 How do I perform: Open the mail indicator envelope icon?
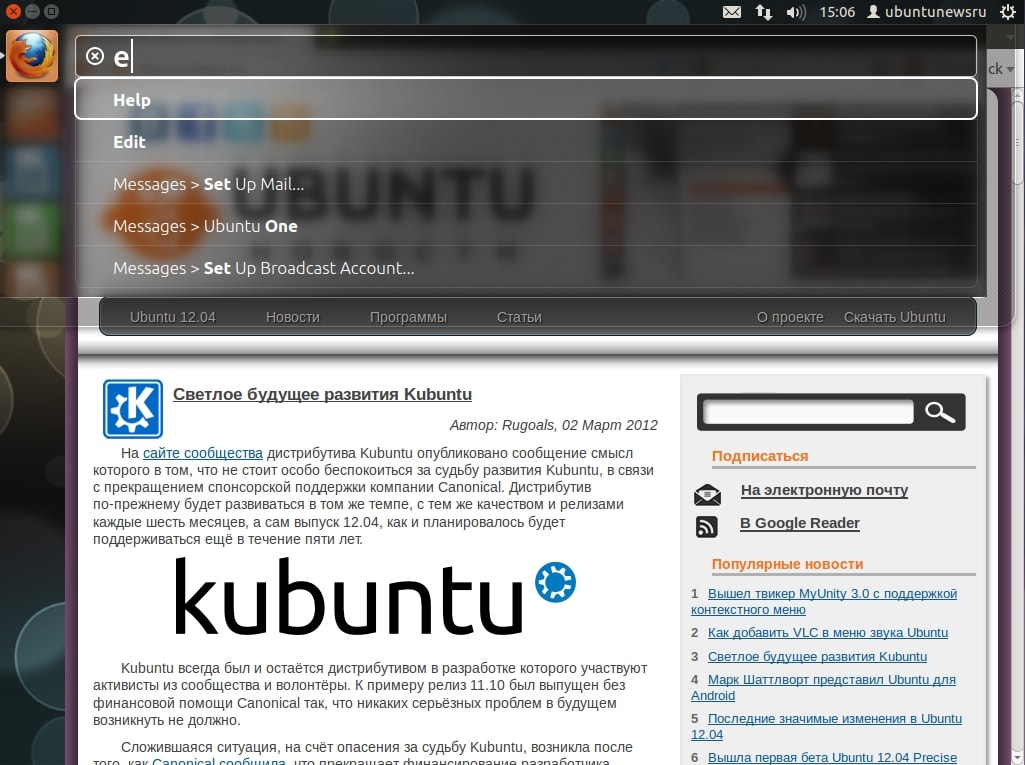pos(731,12)
